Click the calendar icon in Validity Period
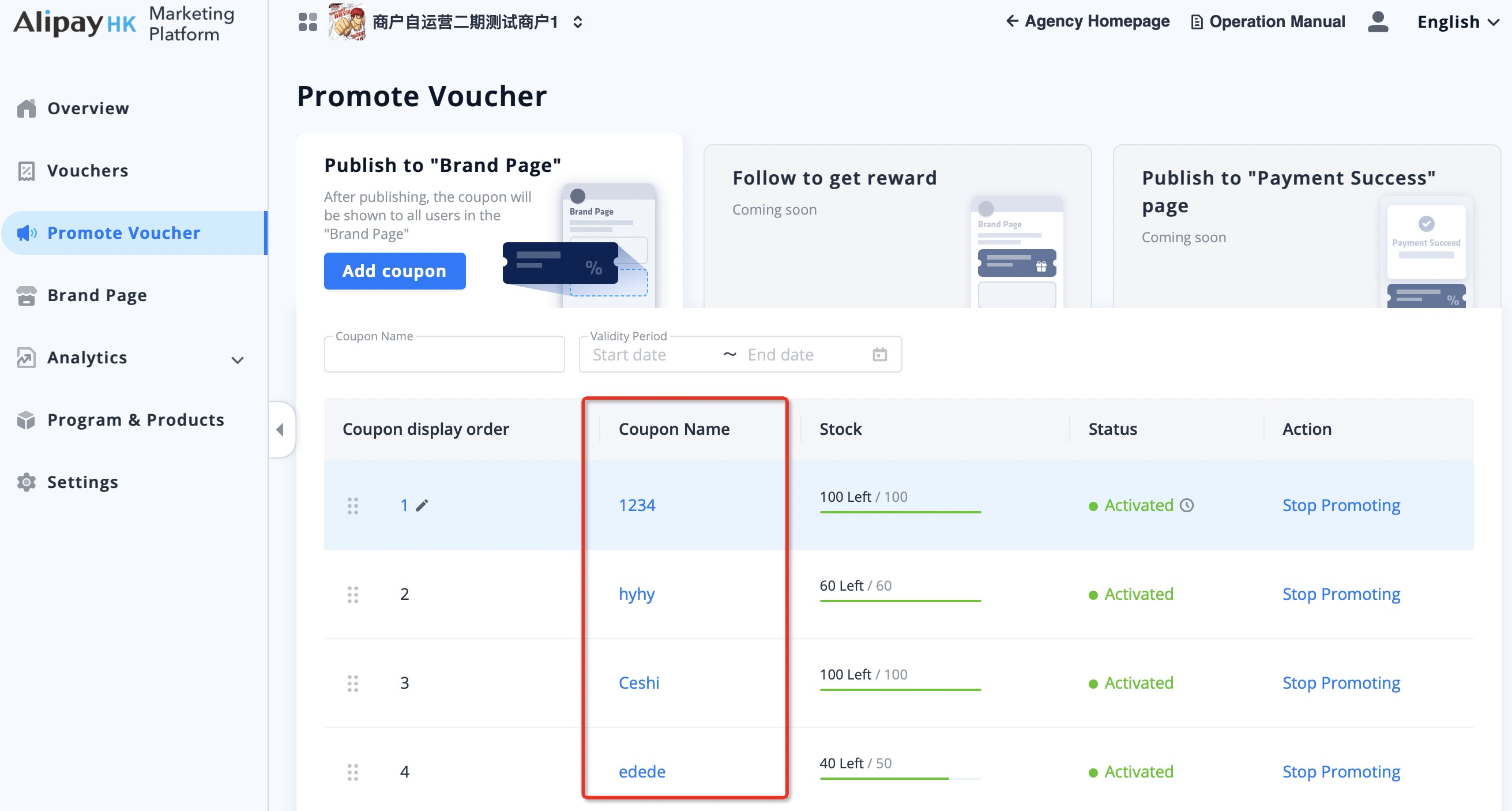Viewport: 1512px width, 811px height. (879, 354)
